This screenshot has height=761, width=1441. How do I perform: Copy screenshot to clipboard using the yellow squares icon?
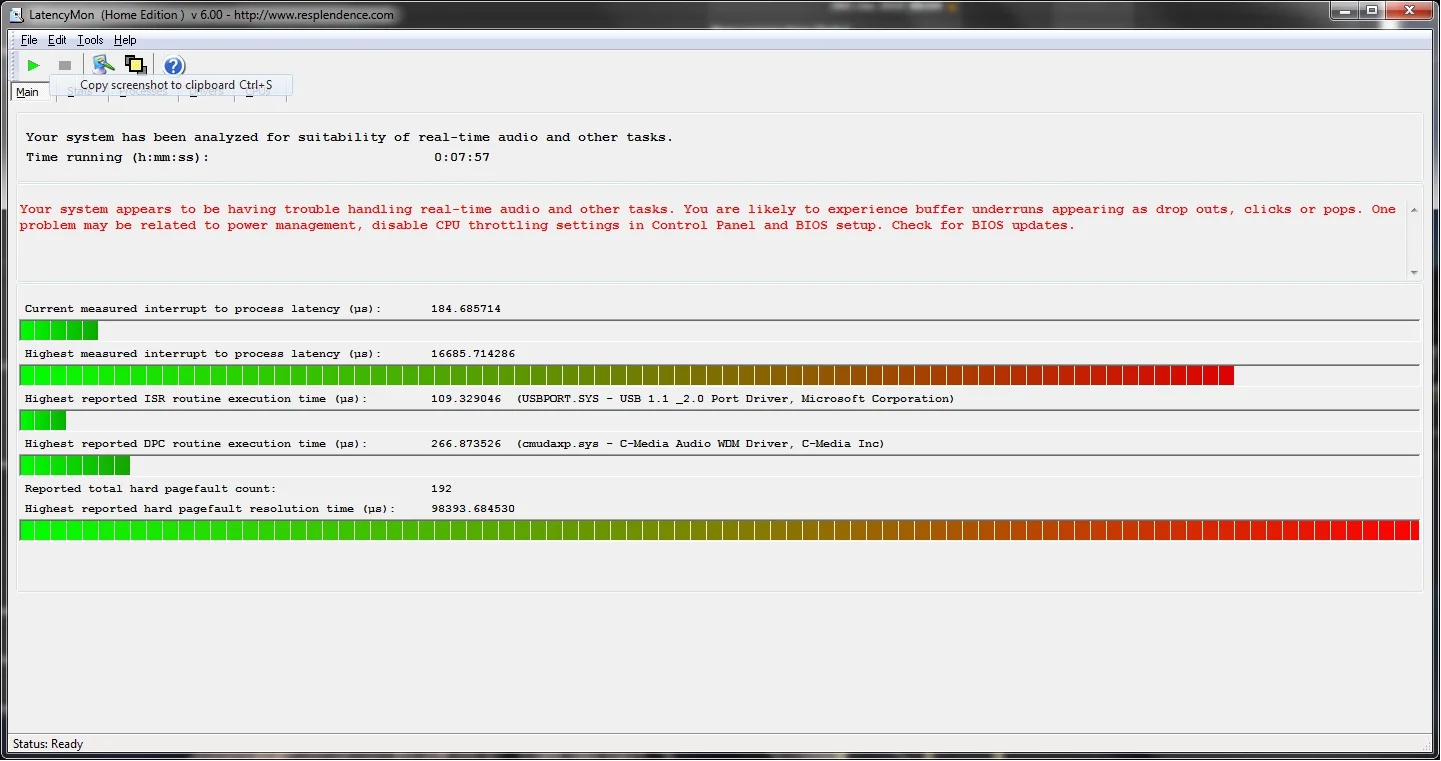pyautogui.click(x=135, y=65)
